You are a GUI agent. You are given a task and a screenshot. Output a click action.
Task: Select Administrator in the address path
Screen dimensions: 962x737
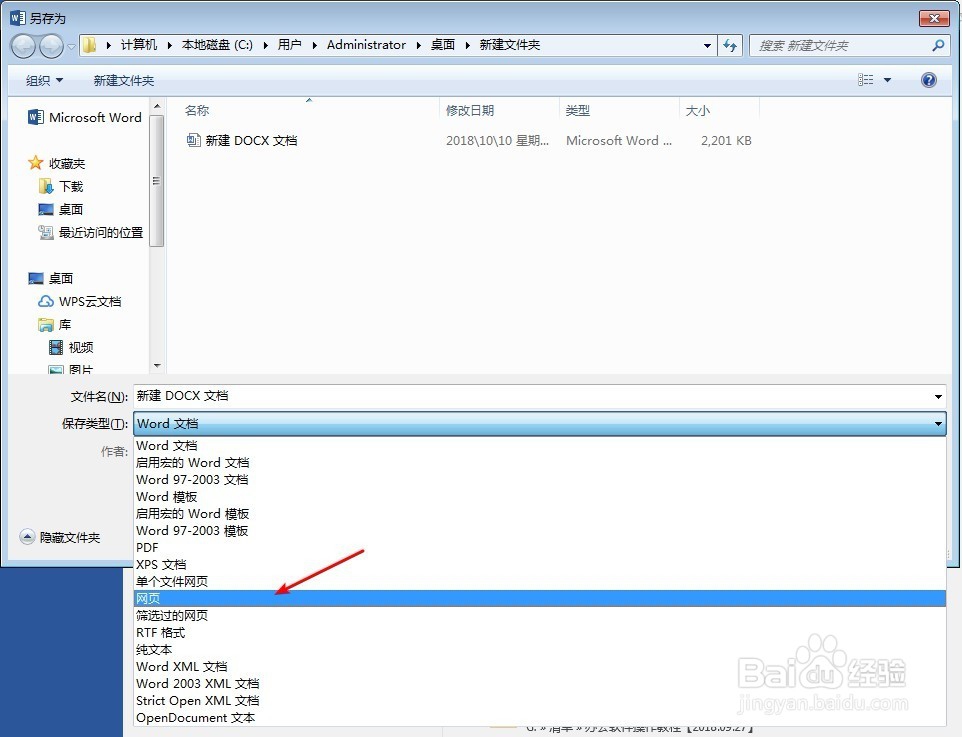pos(366,45)
